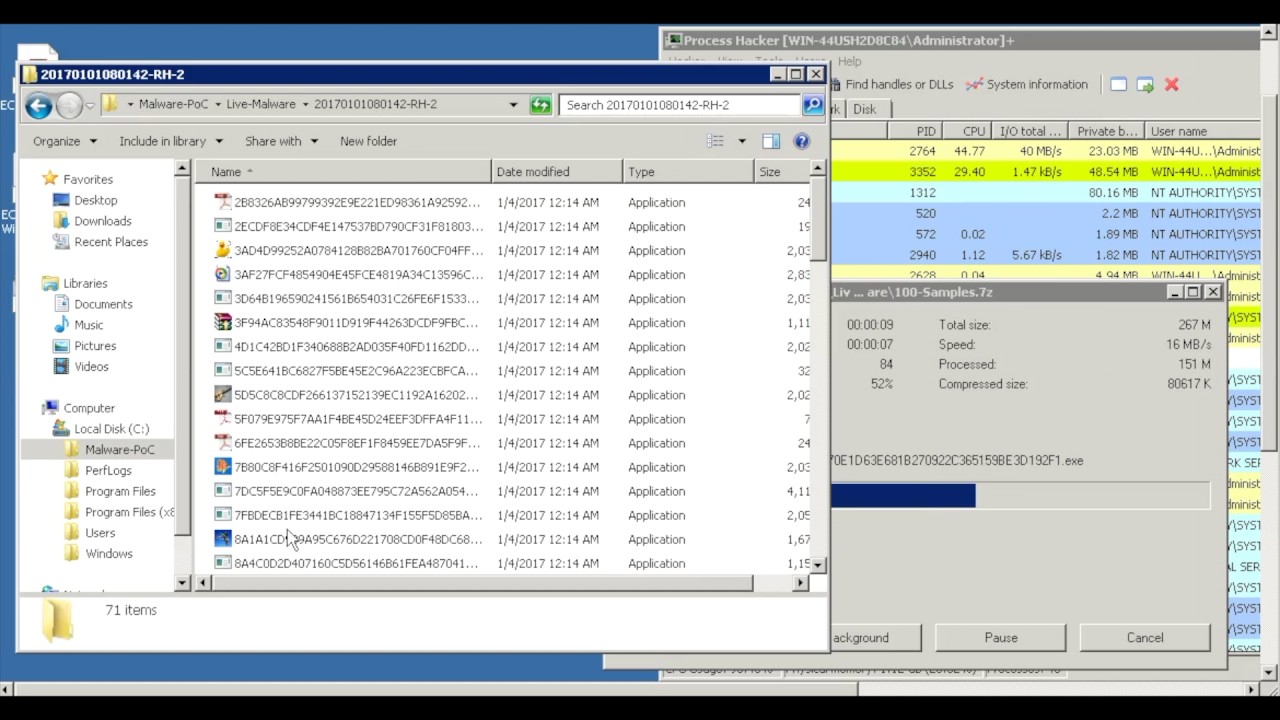Click in the Search 20170101080142-RH-2 field

pyautogui.click(x=680, y=105)
